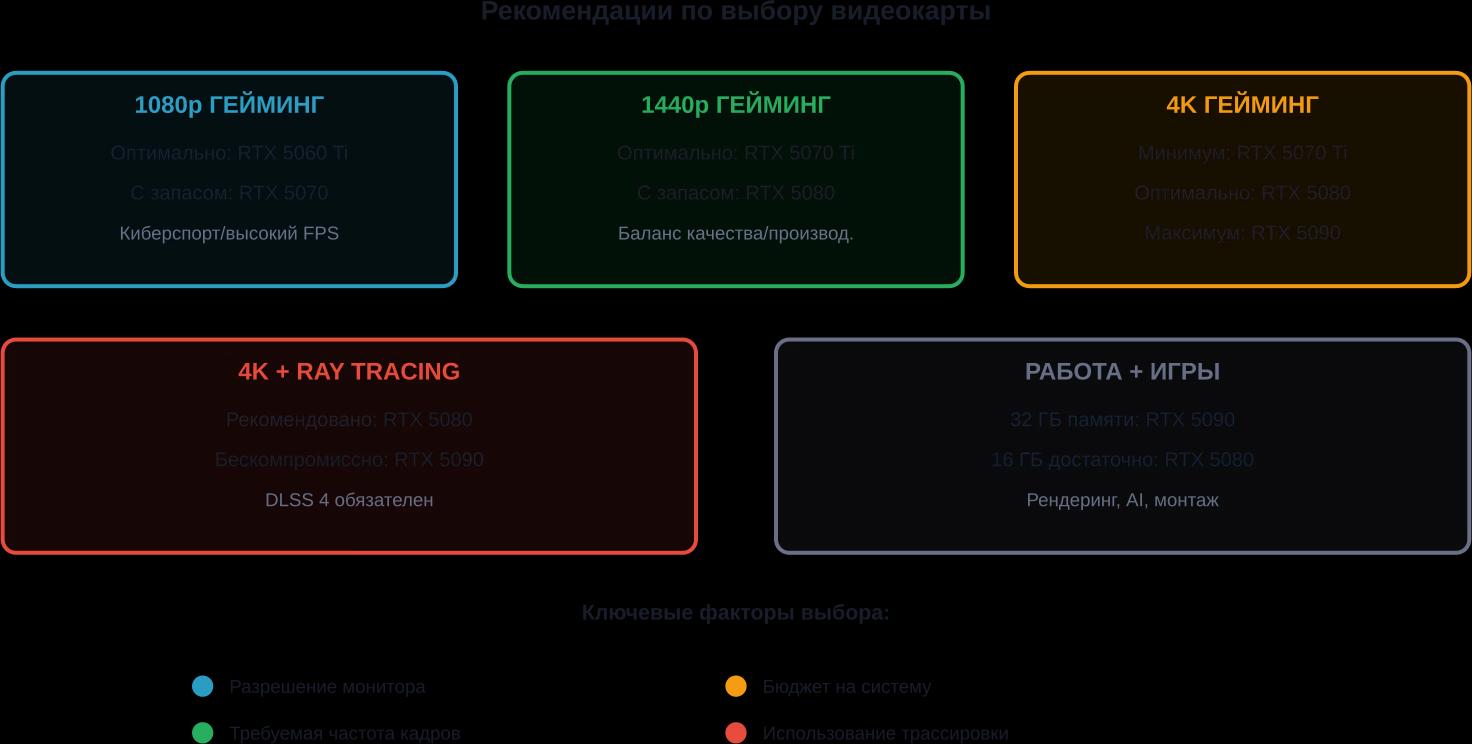Click Оптимально: RTX 5060 Ti line
This screenshot has height=744, width=1472.
tap(229, 153)
